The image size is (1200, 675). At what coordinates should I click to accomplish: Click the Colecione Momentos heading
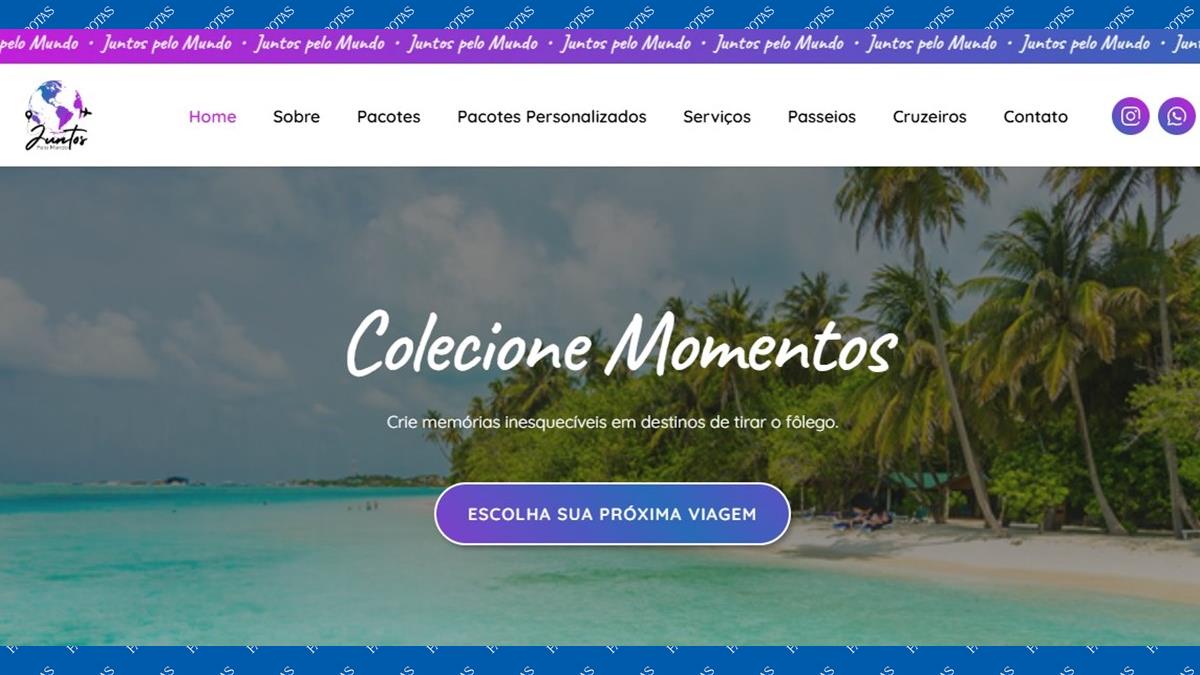(x=620, y=345)
